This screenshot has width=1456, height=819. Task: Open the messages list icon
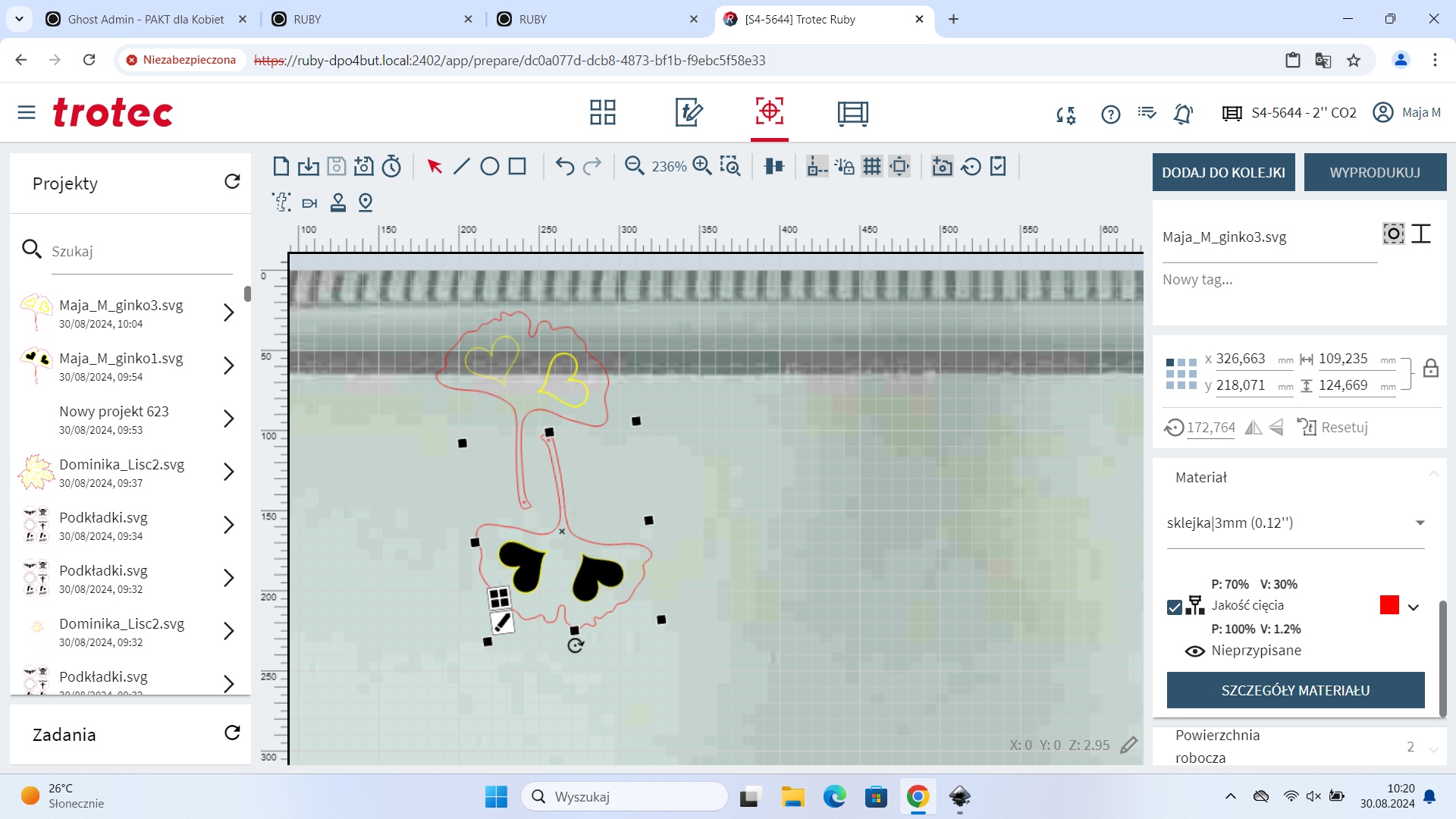coord(1147,113)
